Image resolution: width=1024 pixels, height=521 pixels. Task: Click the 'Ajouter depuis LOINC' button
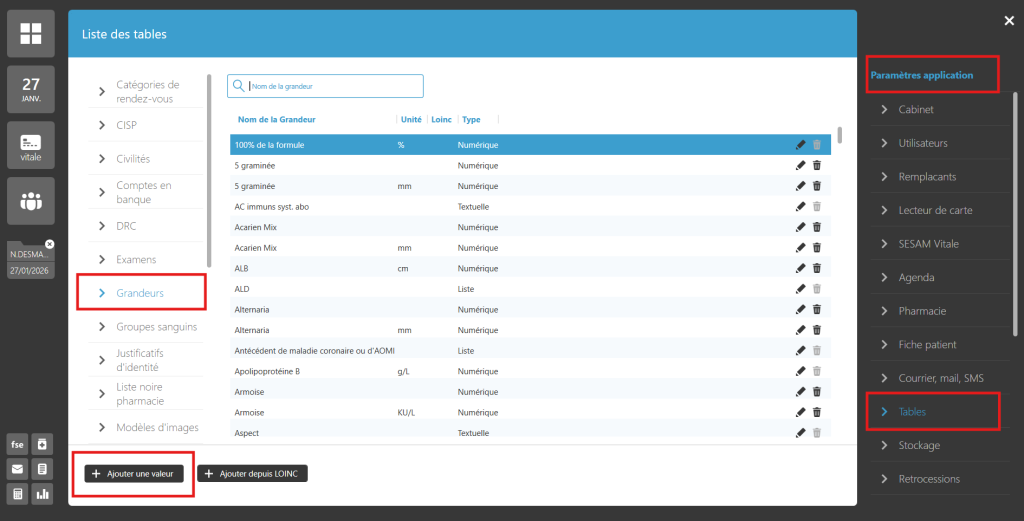tap(252, 474)
